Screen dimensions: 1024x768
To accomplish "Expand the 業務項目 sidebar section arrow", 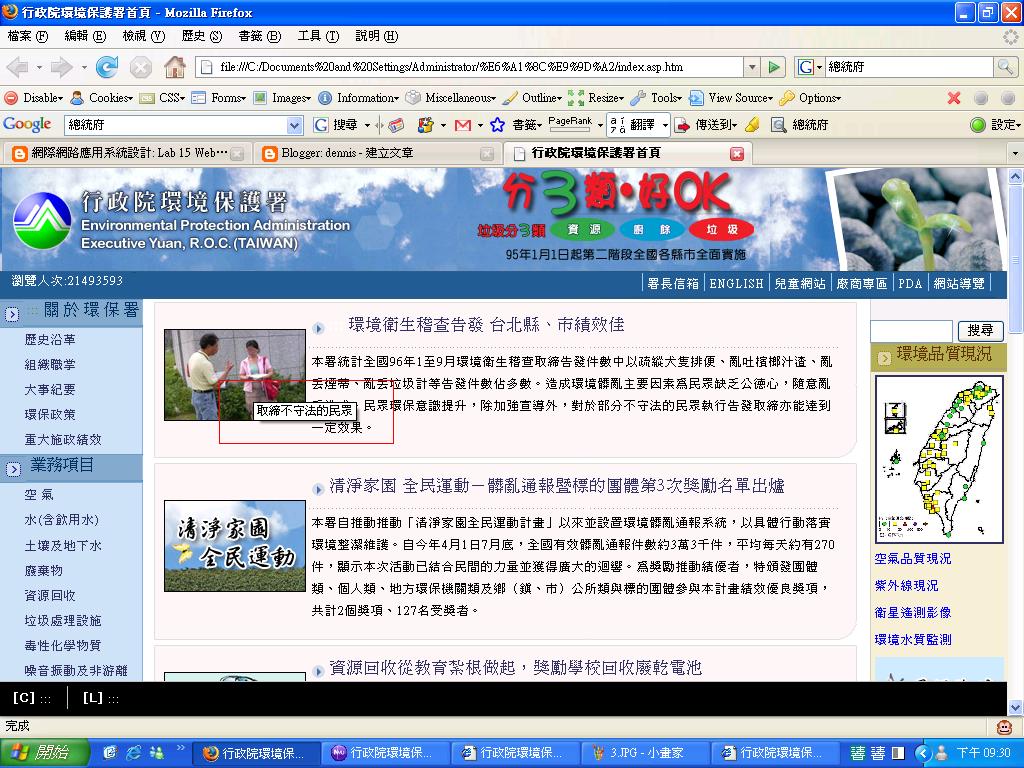I will click(12, 469).
